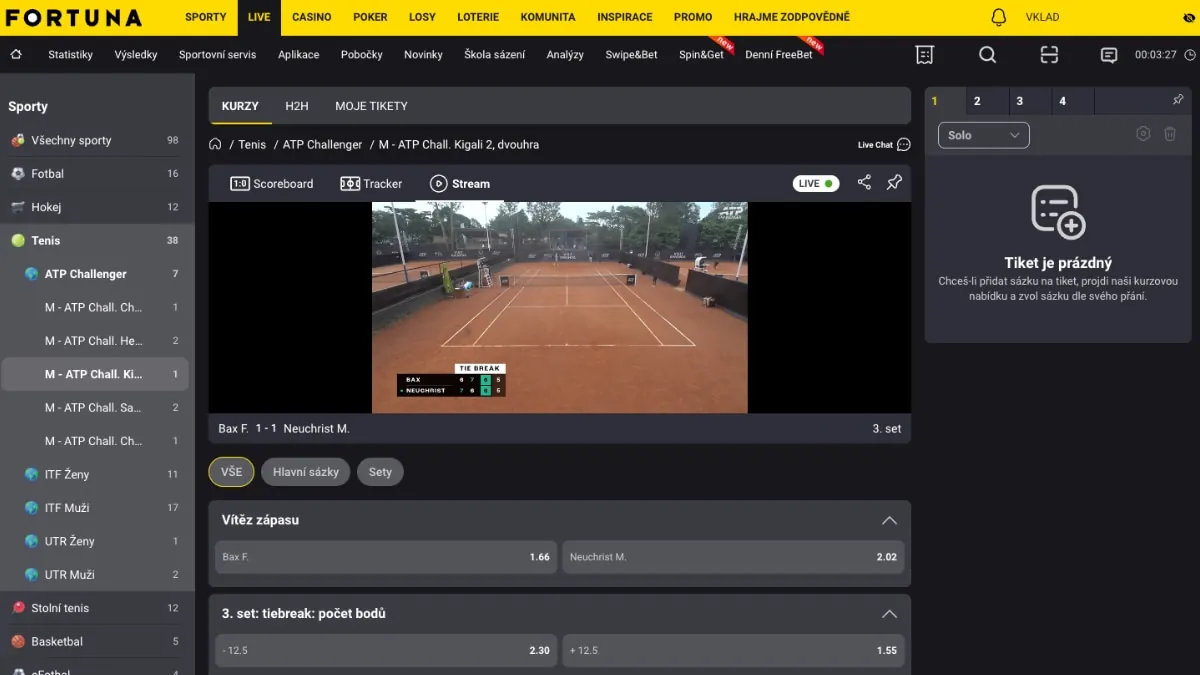
Task: Click the VKLAD deposit button
Action: pos(1041,16)
